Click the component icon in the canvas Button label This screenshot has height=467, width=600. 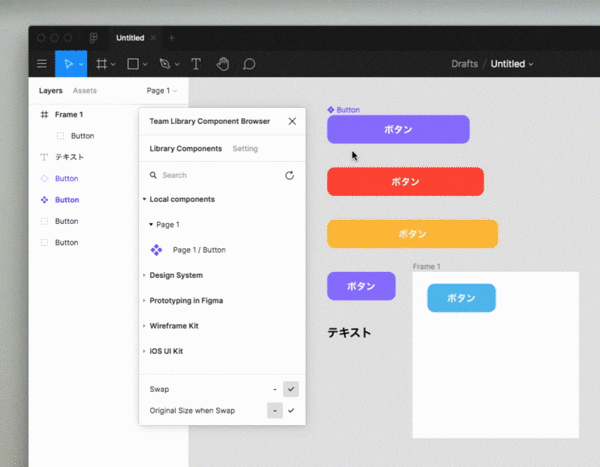(331, 110)
